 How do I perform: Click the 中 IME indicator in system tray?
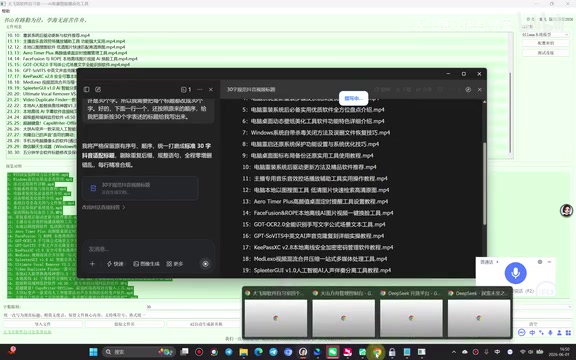pos(497,352)
